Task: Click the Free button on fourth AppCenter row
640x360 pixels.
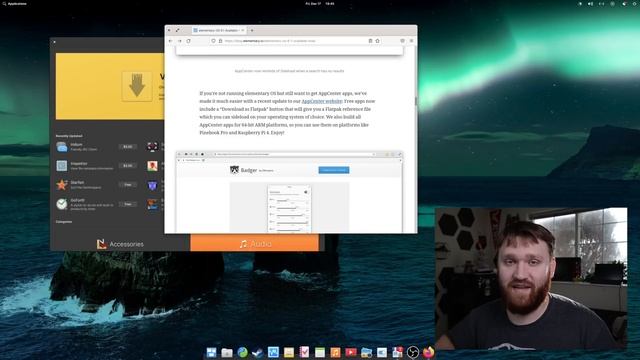Action: [128, 204]
